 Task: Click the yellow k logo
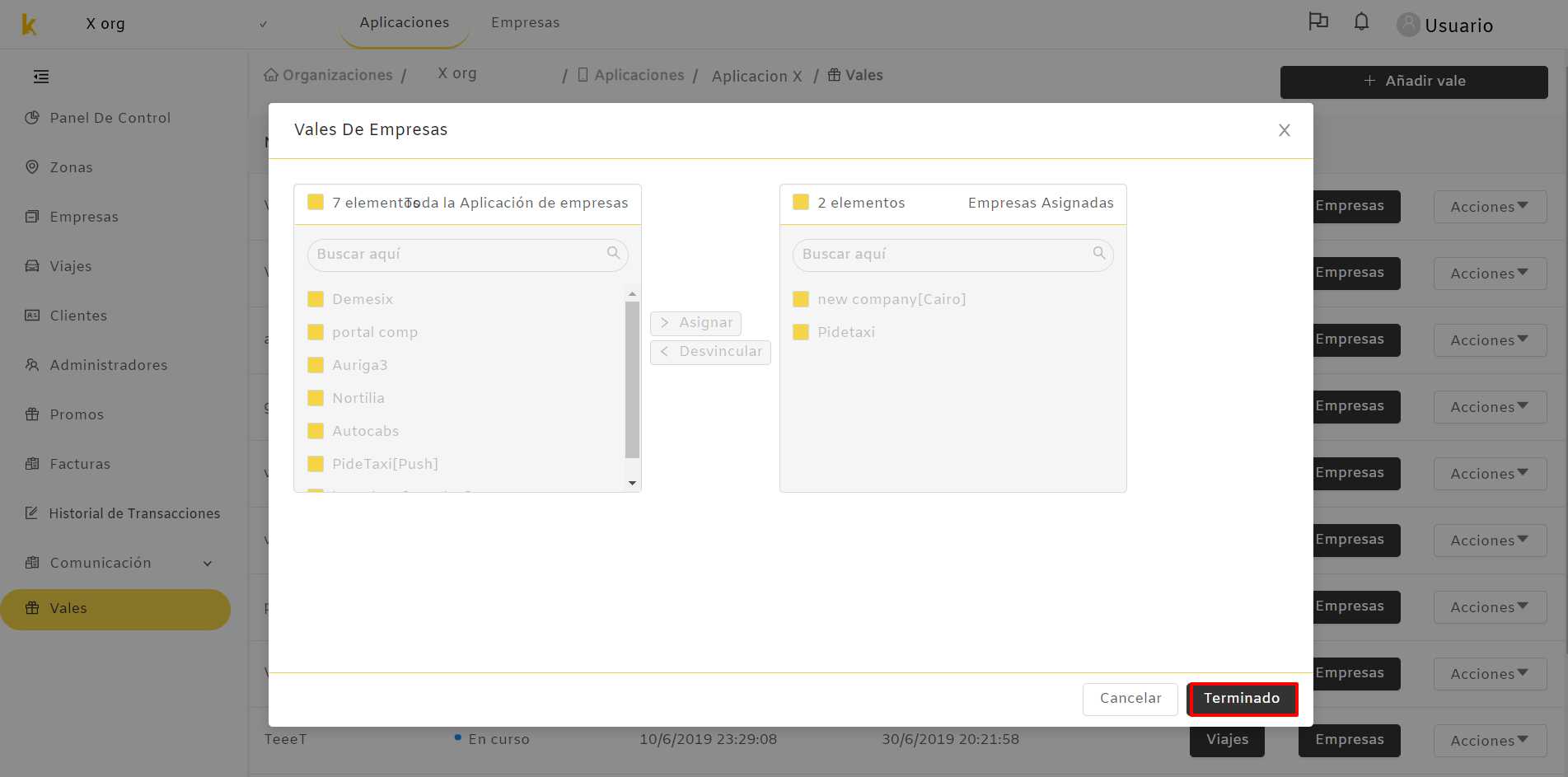click(29, 25)
